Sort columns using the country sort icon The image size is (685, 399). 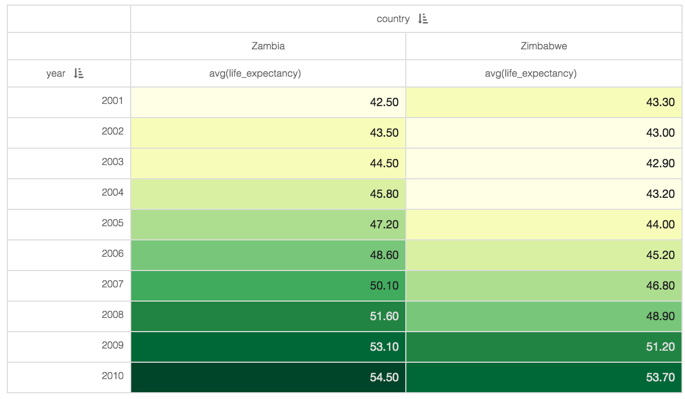[x=423, y=19]
